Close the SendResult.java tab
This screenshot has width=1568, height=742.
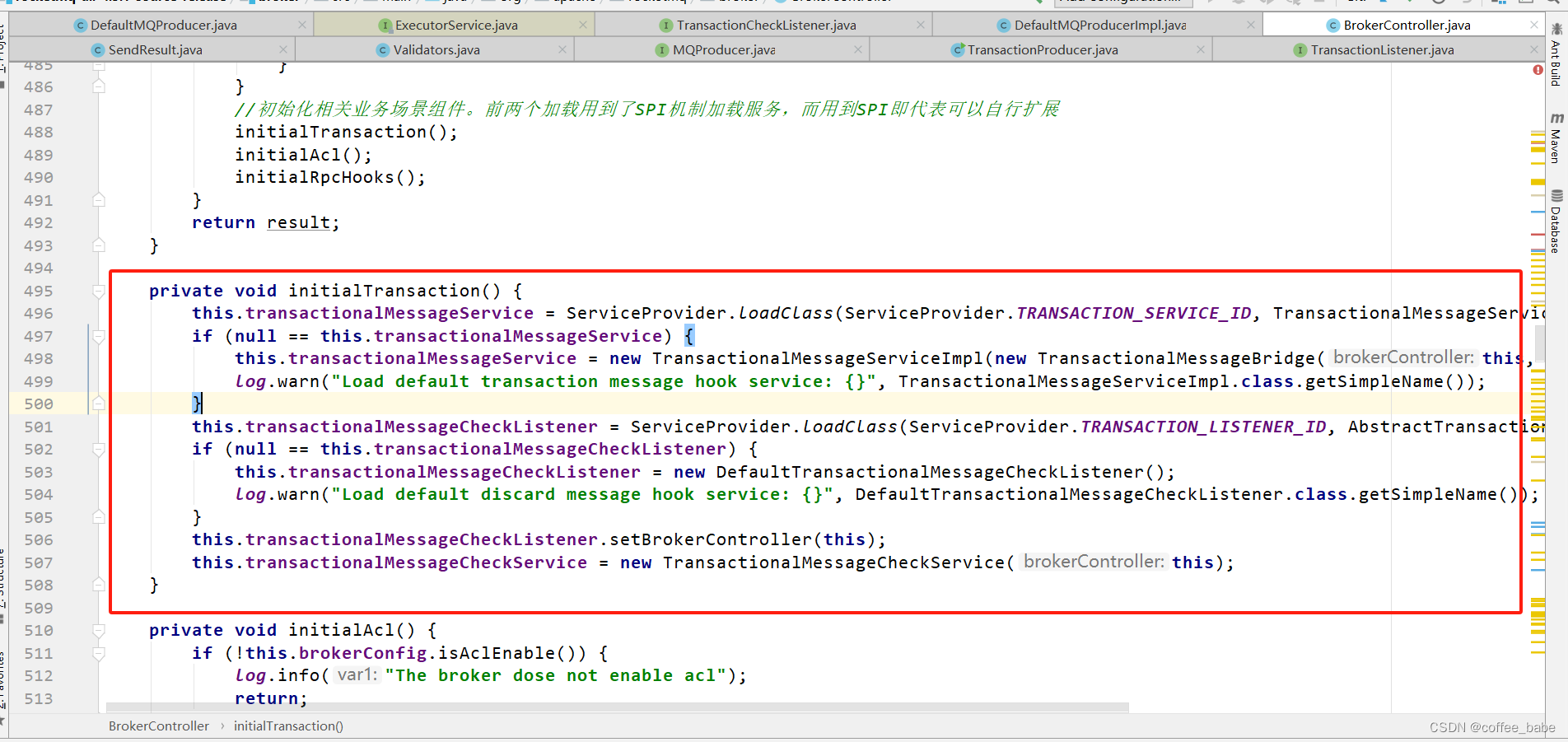click(283, 50)
